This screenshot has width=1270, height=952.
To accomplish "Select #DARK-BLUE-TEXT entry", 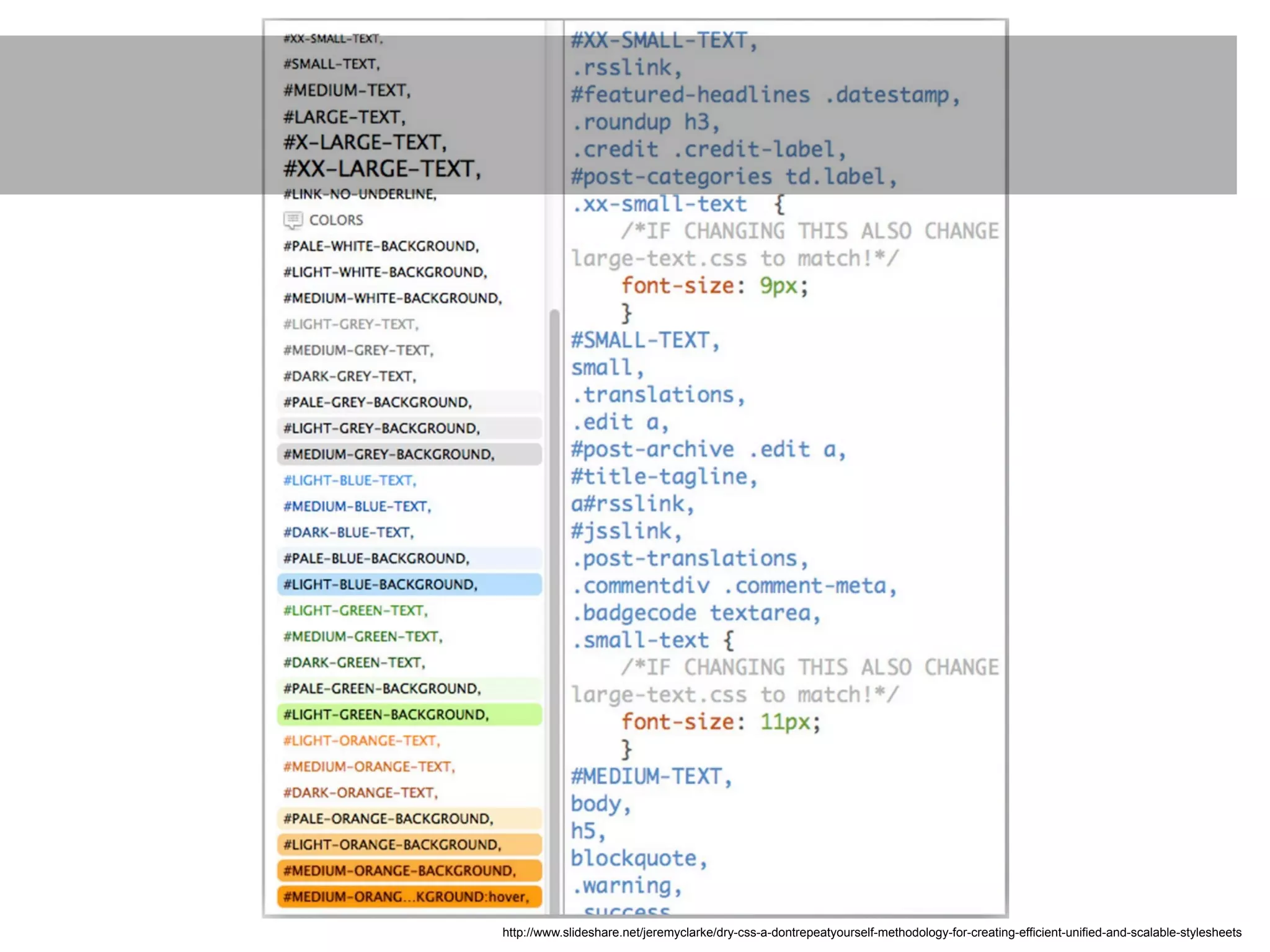I will click(349, 532).
